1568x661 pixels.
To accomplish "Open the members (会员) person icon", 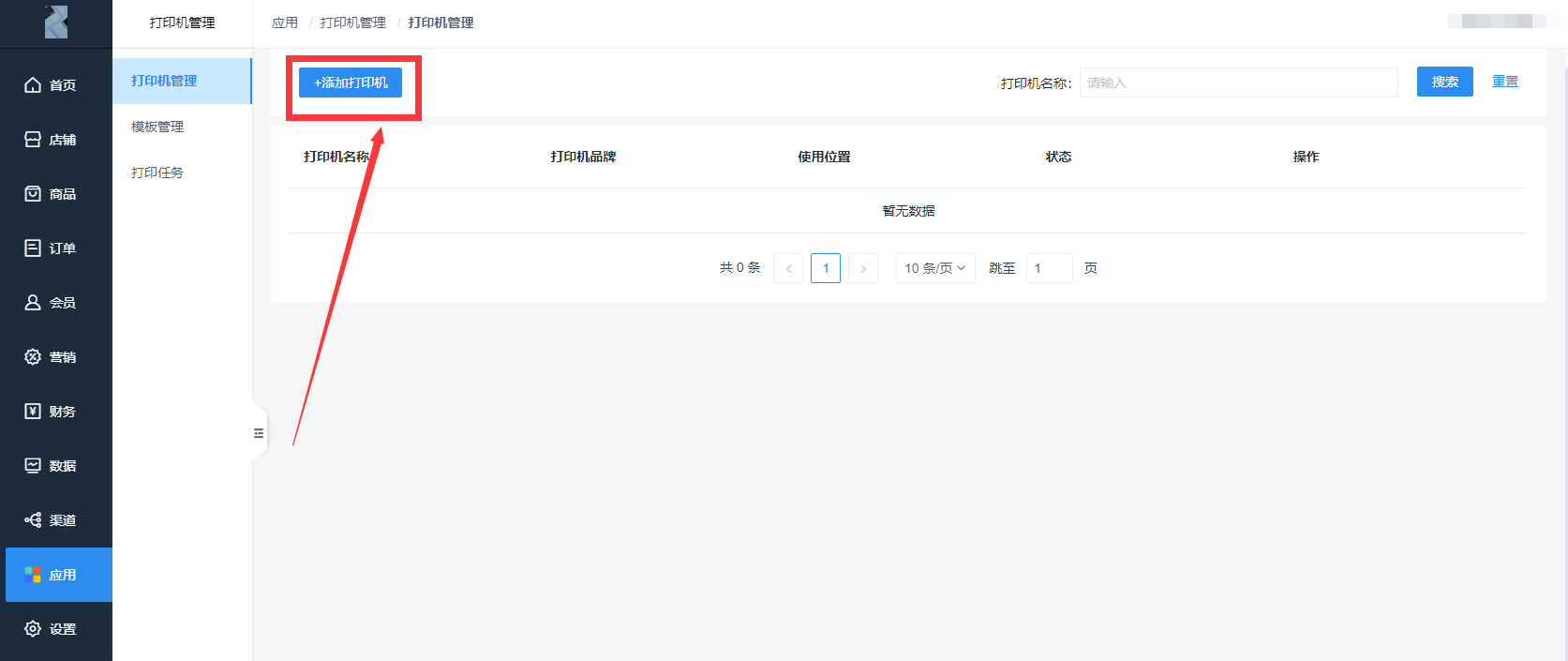I will [x=33, y=303].
